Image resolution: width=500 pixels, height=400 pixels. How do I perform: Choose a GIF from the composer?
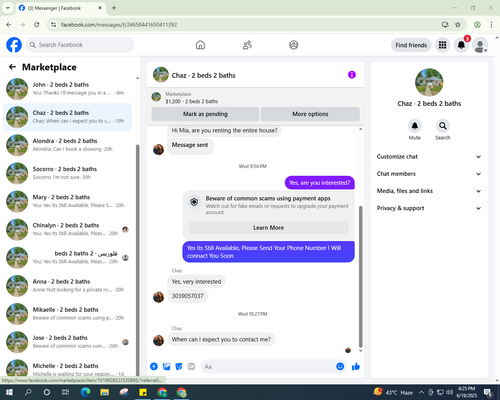pos(191,367)
